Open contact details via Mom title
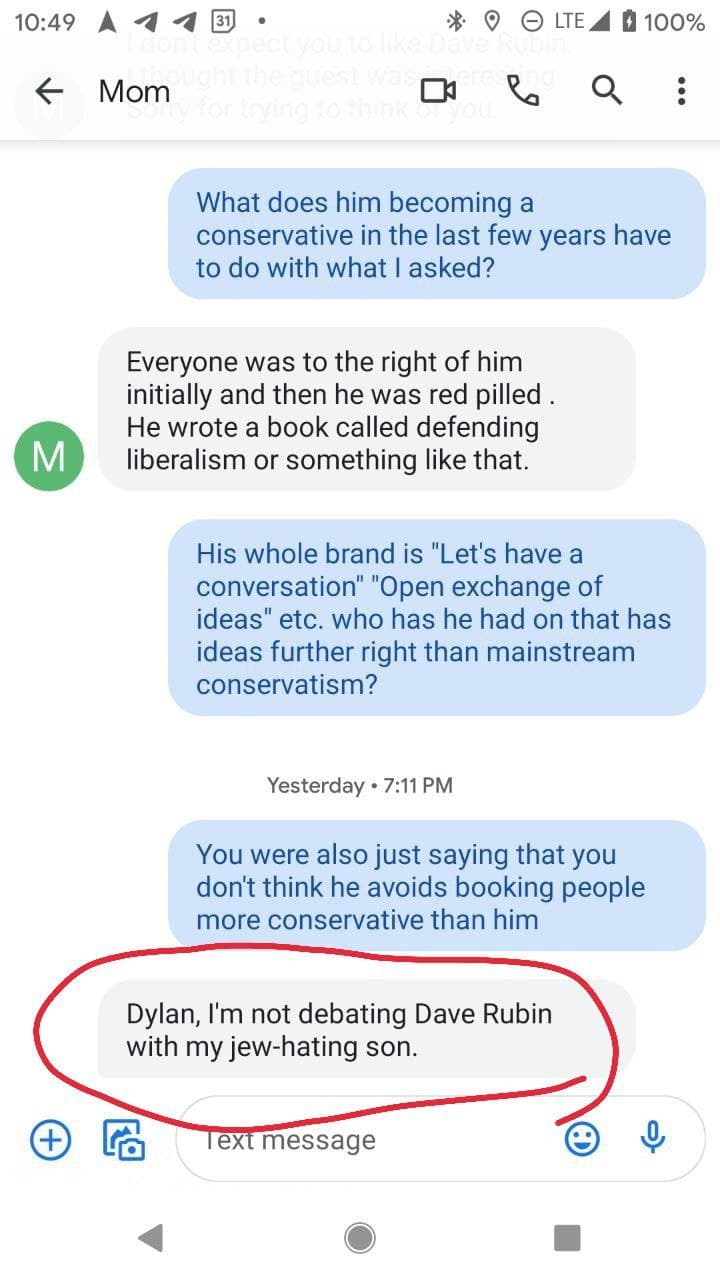The image size is (720, 1280). [x=134, y=91]
